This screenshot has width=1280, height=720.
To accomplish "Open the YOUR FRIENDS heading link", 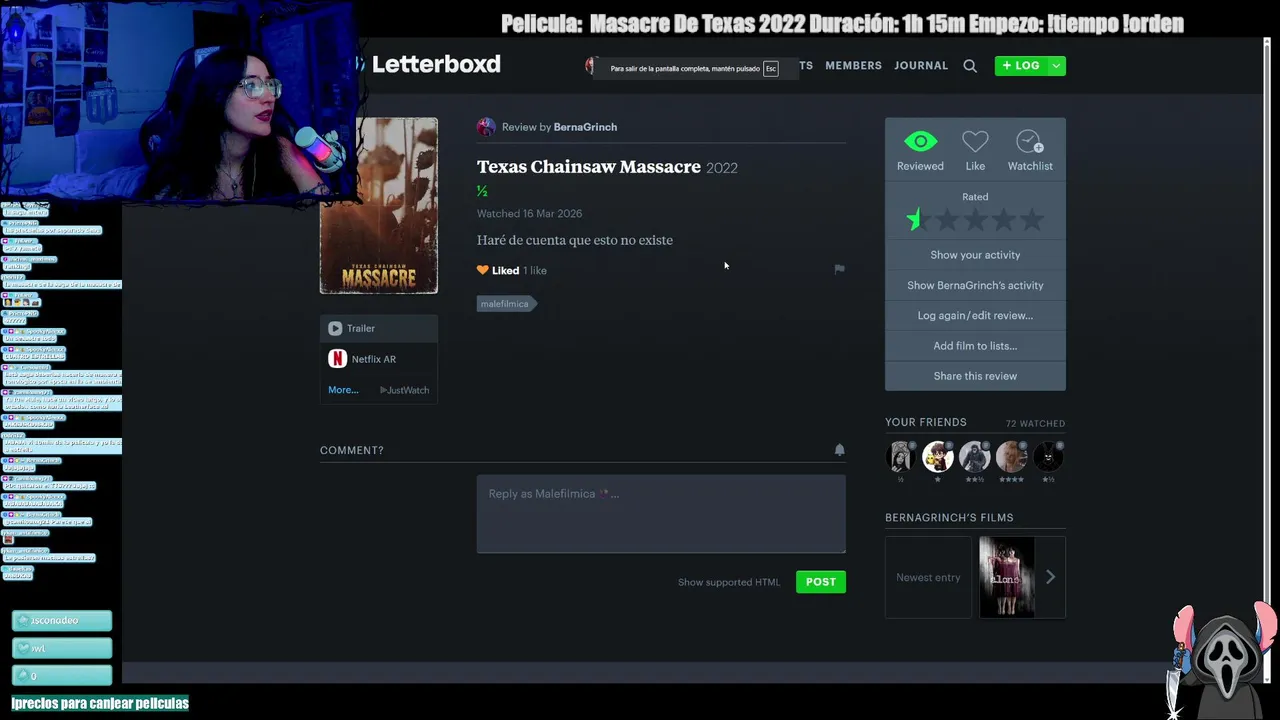I will (926, 422).
